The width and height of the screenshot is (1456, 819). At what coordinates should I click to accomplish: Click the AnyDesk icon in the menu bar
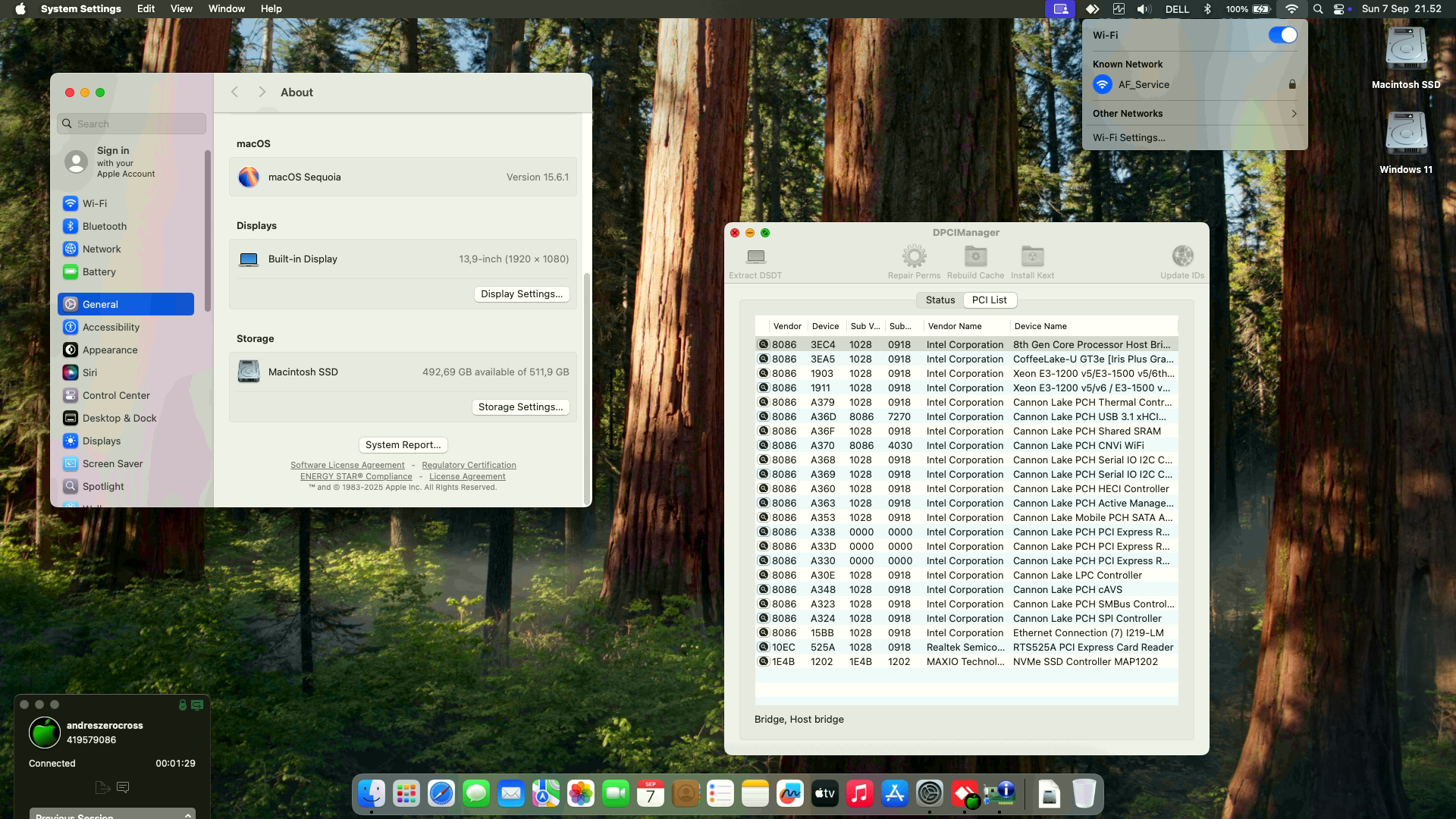click(1092, 9)
